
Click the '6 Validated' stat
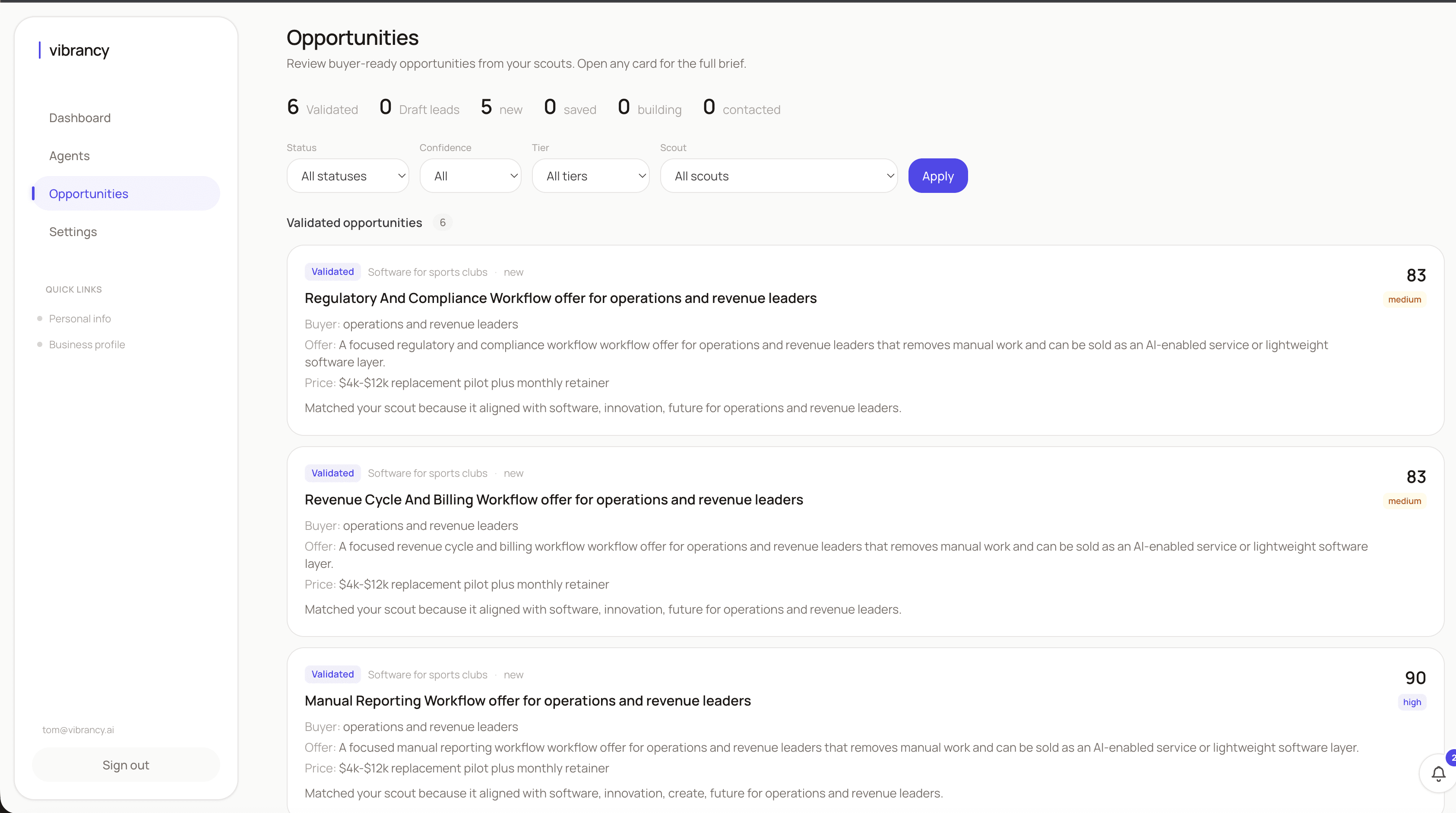pyautogui.click(x=323, y=107)
